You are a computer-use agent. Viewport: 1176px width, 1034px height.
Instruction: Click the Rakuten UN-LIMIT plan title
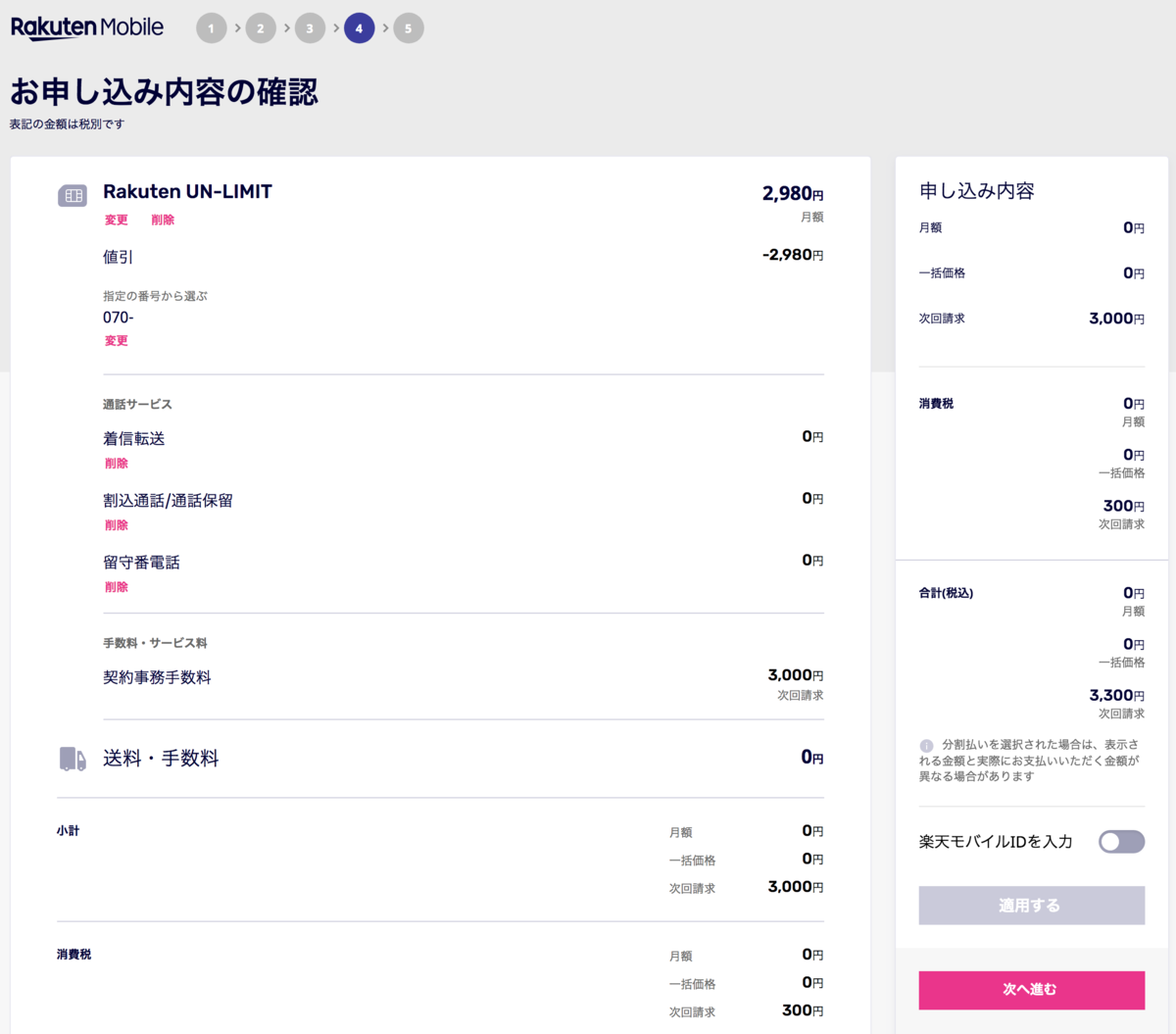187,192
